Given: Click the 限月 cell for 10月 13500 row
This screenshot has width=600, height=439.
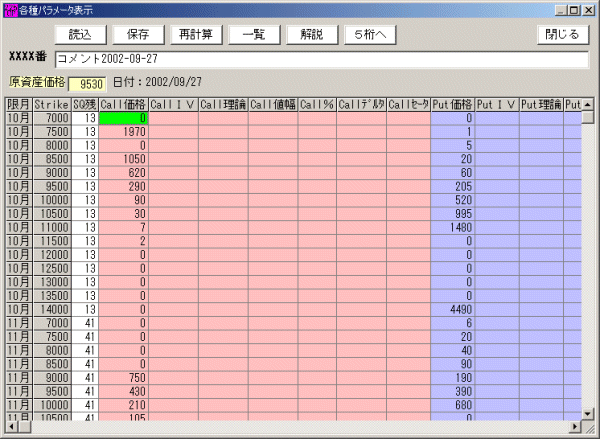Looking at the screenshot, I should (x=20, y=296).
